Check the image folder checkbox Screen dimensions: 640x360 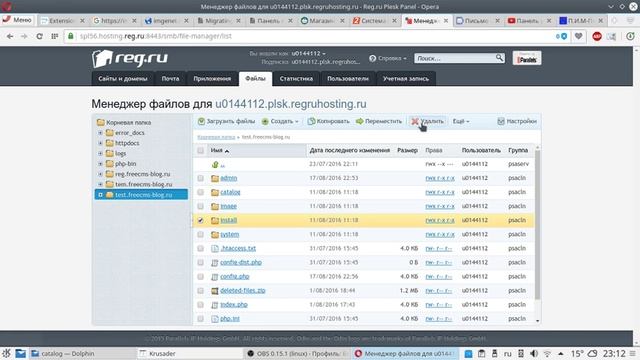pos(200,207)
